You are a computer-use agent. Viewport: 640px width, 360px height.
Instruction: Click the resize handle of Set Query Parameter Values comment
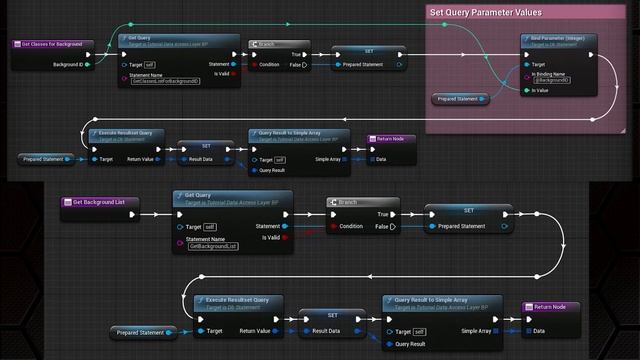click(622, 131)
